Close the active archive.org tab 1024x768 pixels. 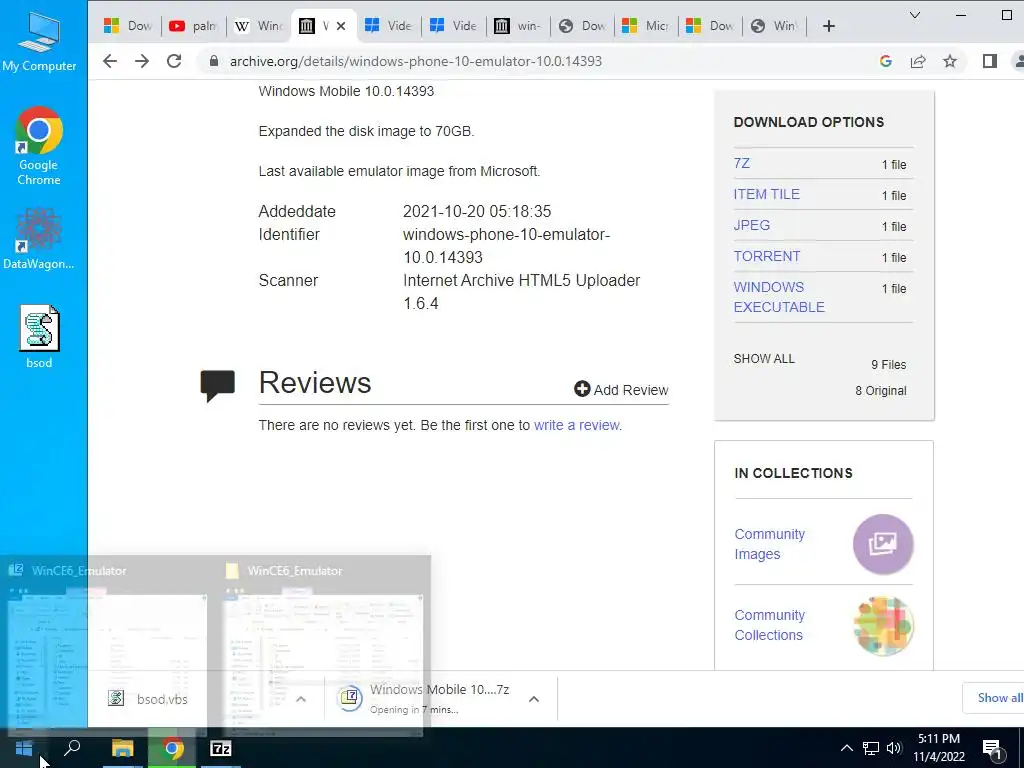[341, 26]
